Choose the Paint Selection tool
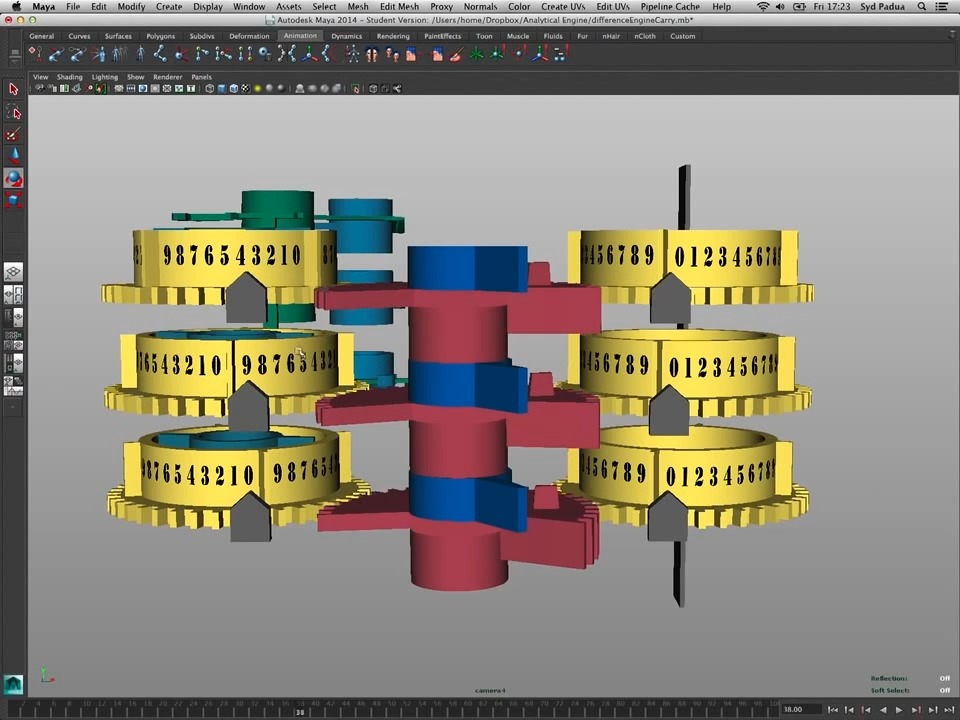Viewport: 960px width, 720px height. coord(13,134)
